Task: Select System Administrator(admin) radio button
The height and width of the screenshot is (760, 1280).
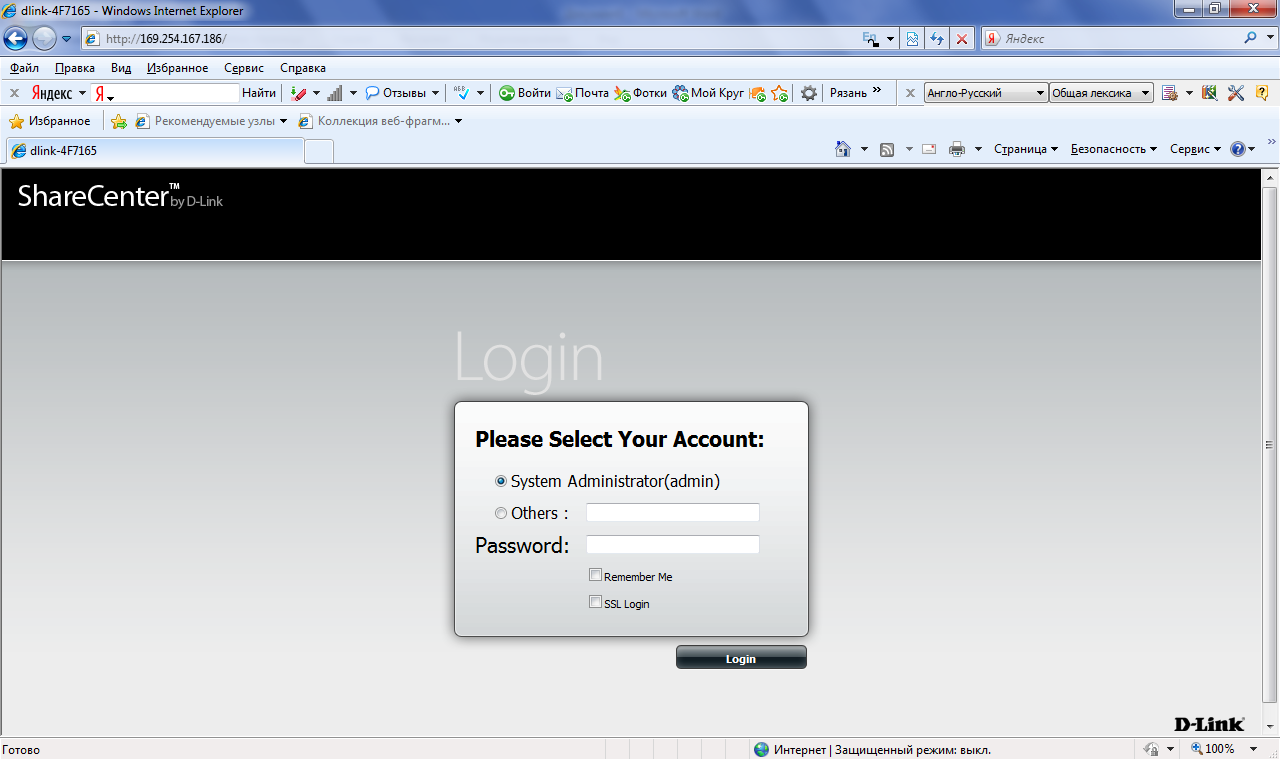Action: click(501, 481)
